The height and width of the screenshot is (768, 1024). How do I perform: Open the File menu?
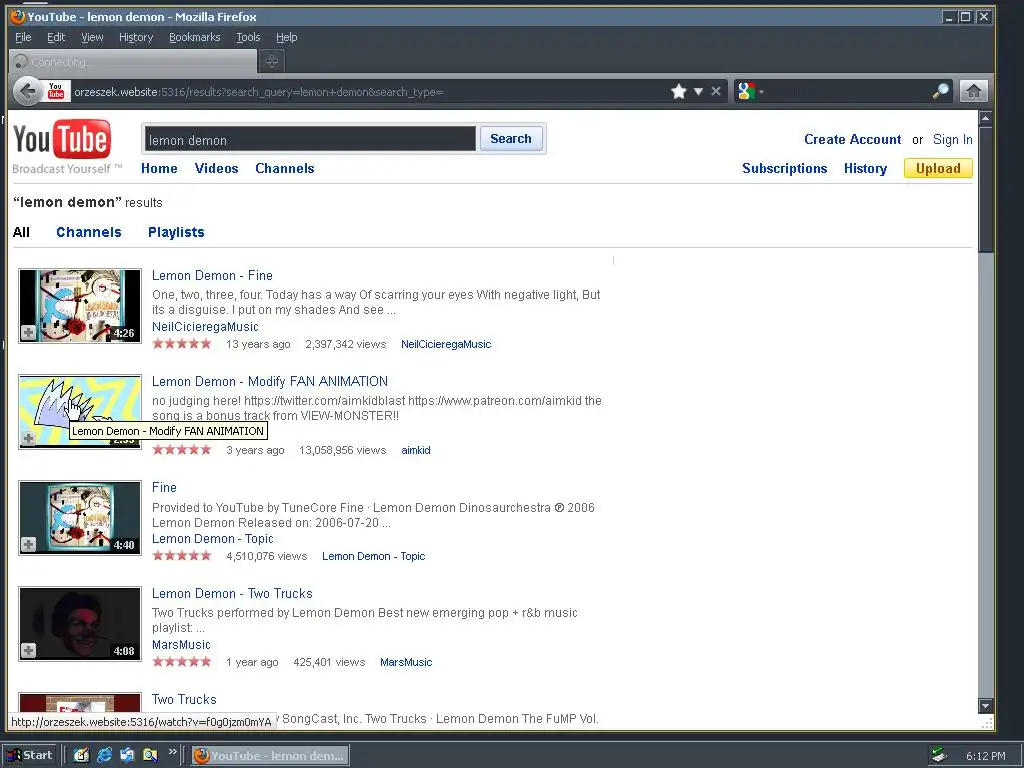click(x=23, y=37)
